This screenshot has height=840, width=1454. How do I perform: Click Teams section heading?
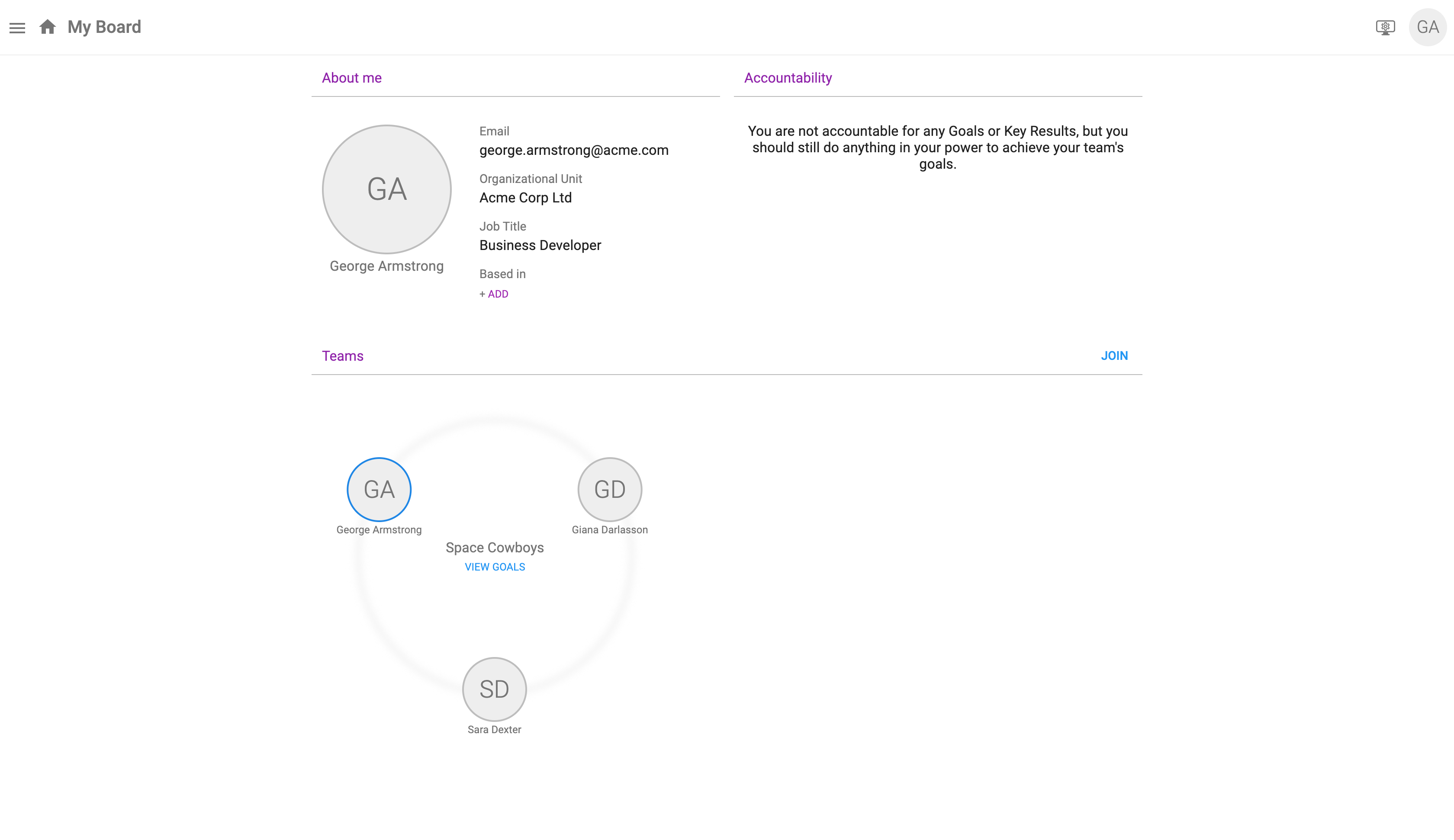[x=343, y=356]
